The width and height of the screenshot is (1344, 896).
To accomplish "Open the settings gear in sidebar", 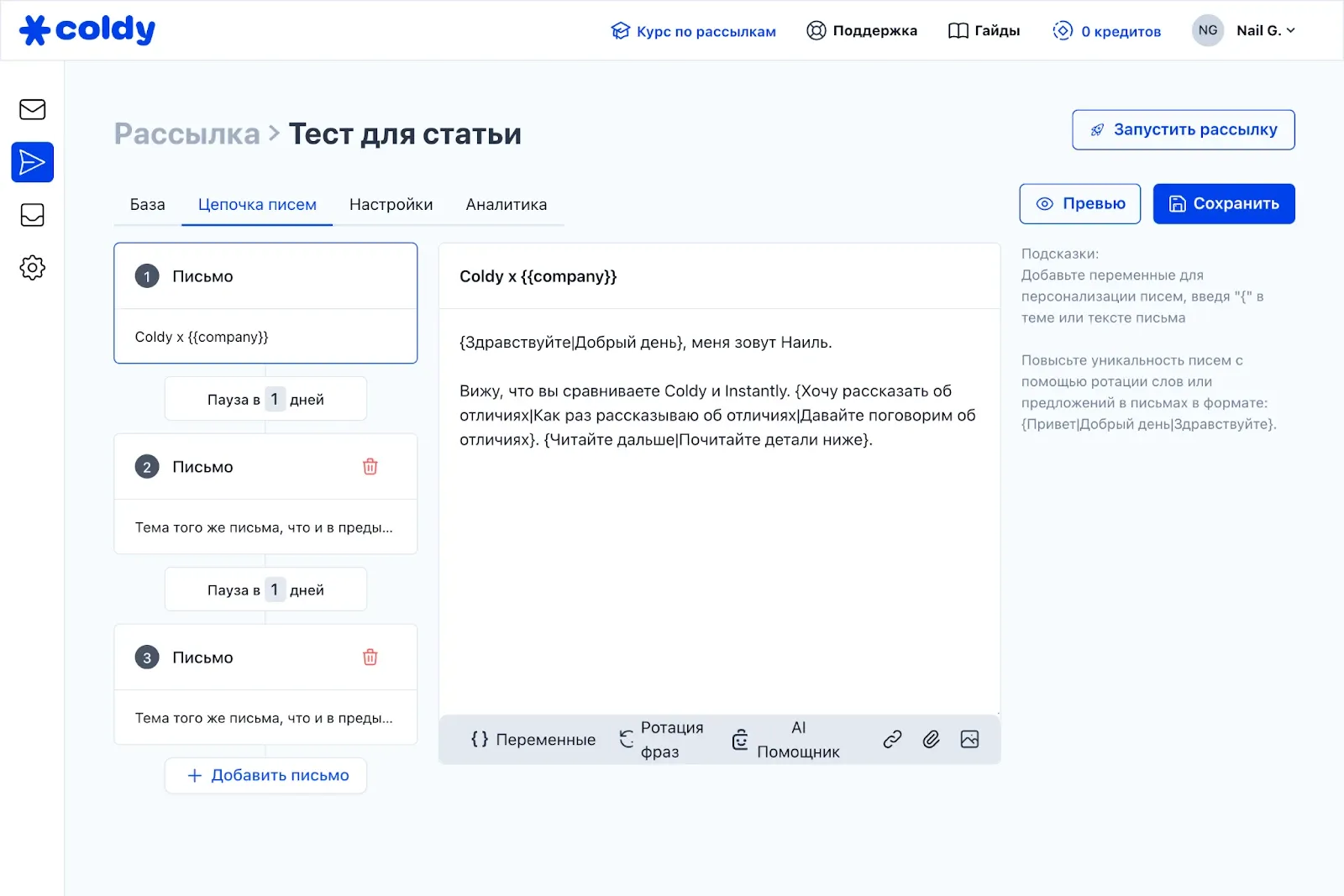I will point(32,268).
